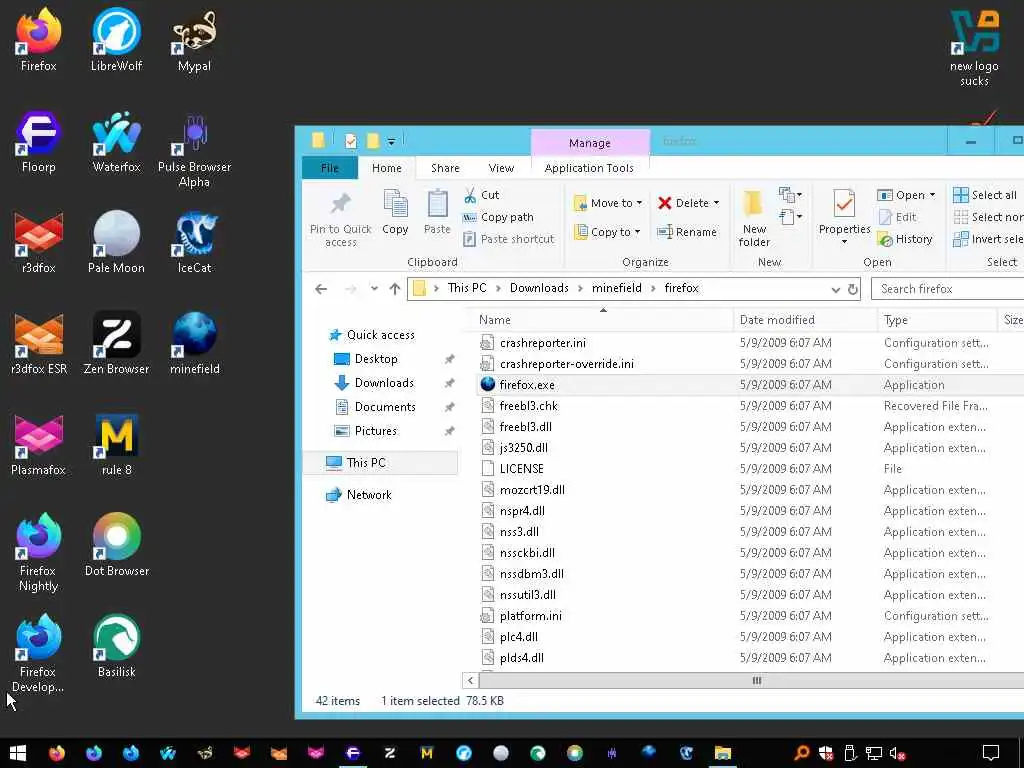Select the Floorp desktop shortcut
Viewport: 1024px width, 768px height.
[39, 141]
